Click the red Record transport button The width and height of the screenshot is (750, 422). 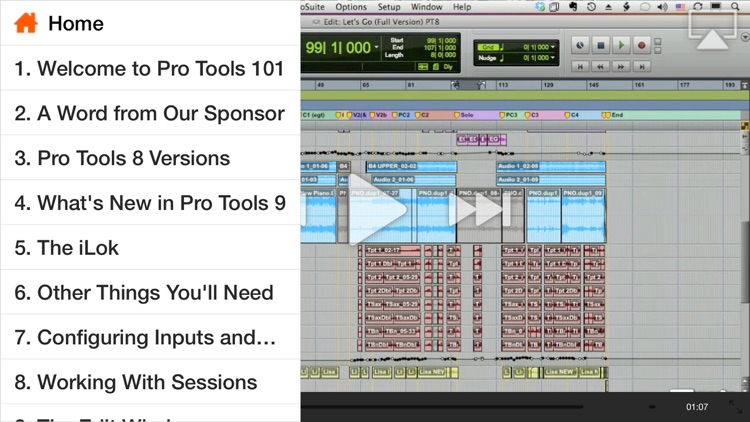(x=642, y=45)
